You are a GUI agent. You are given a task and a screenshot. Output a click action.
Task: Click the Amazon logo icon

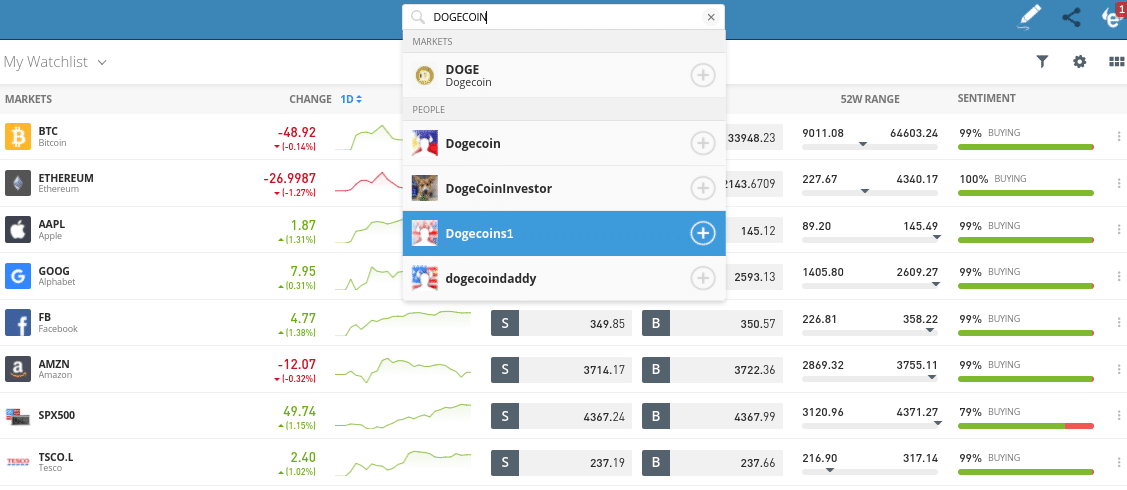coord(18,369)
